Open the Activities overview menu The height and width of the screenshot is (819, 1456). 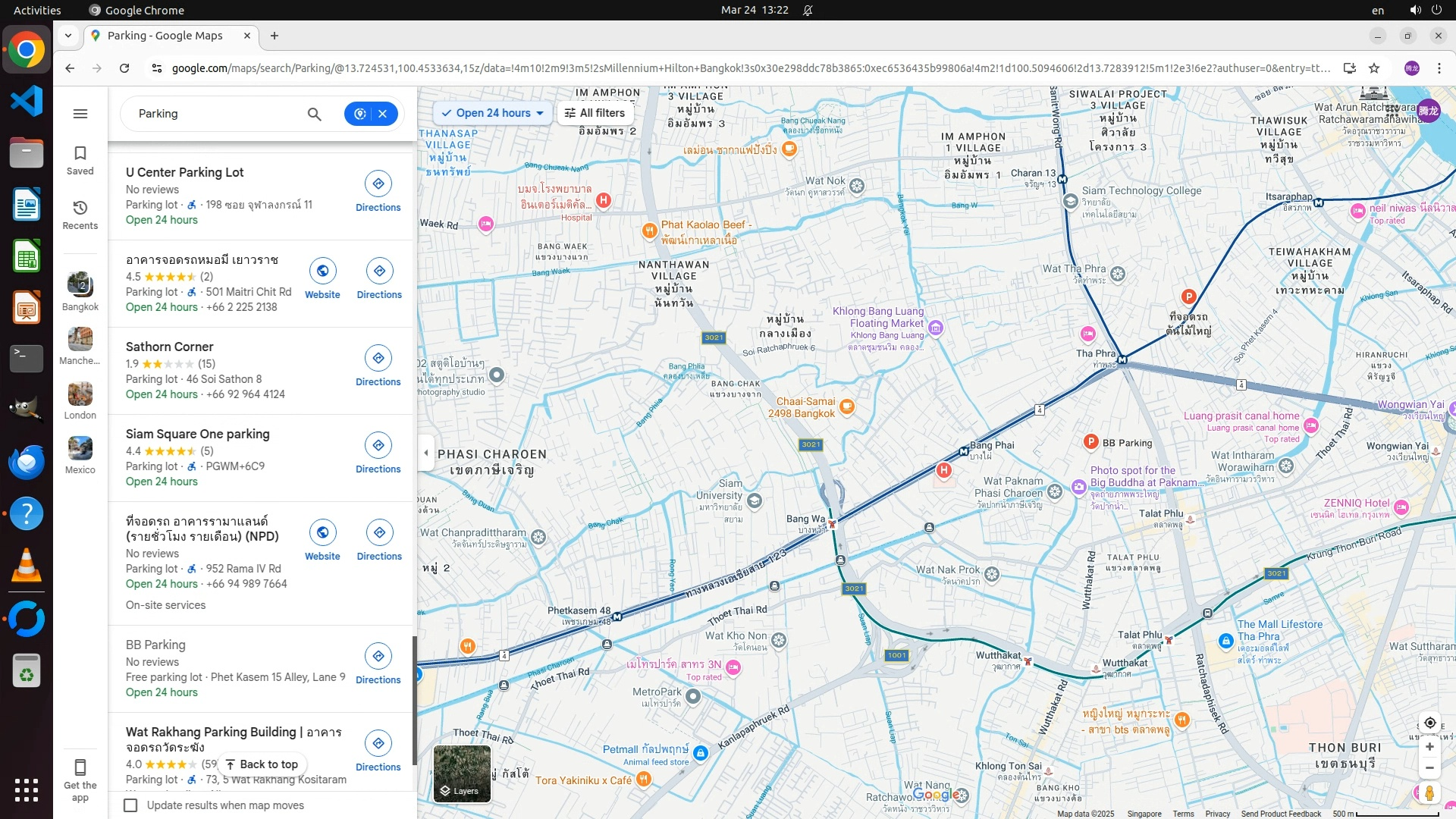pos(37,10)
